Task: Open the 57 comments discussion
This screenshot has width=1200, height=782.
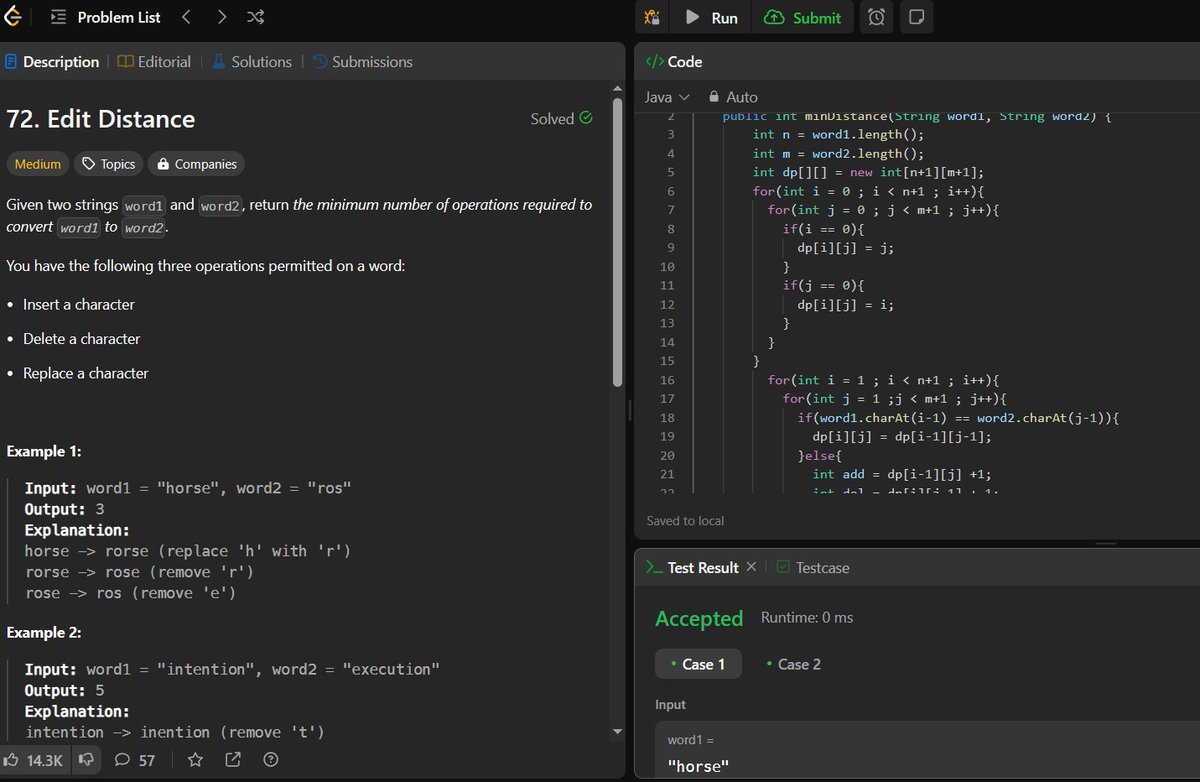Action: [135, 760]
